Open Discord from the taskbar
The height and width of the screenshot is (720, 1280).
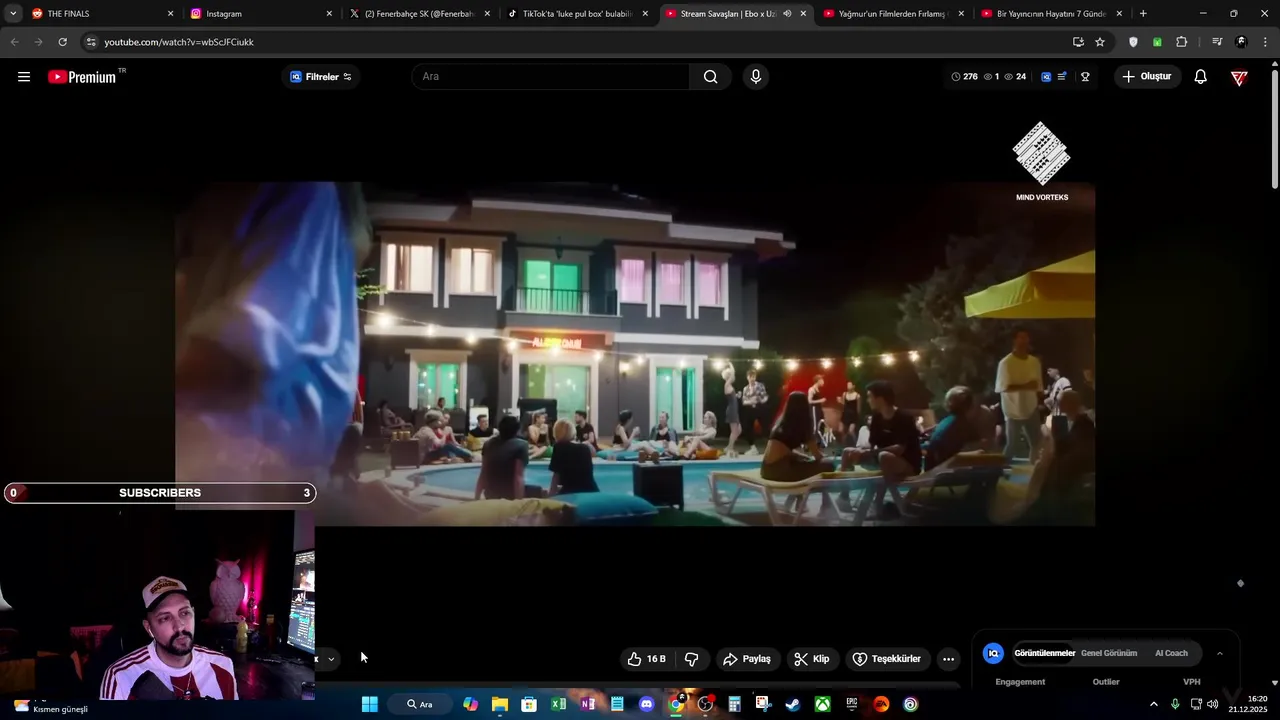[647, 704]
